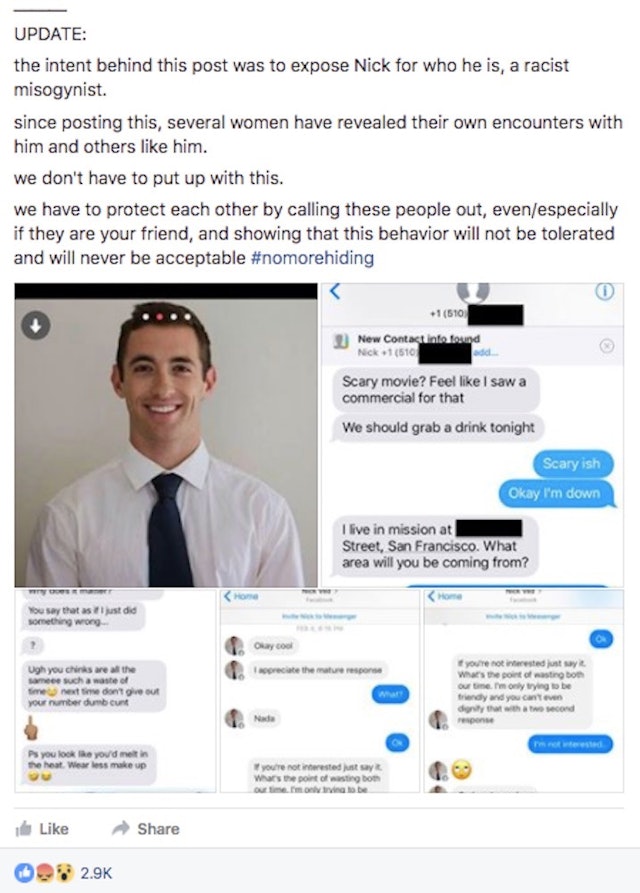640x893 pixels.
Task: Click the Share arrow icon
Action: [121, 828]
